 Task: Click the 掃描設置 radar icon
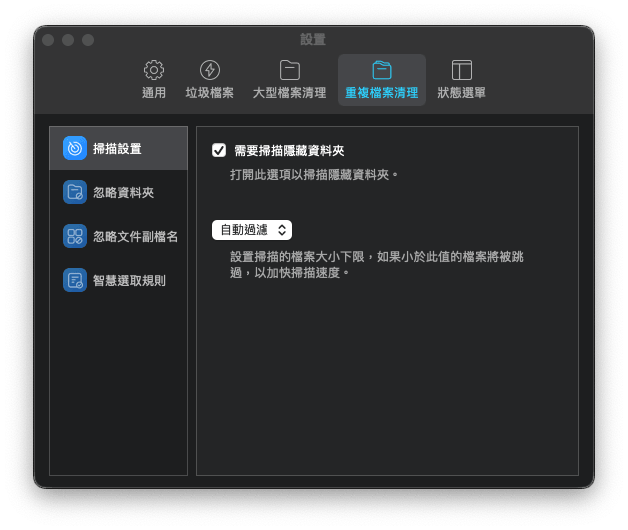(x=75, y=148)
